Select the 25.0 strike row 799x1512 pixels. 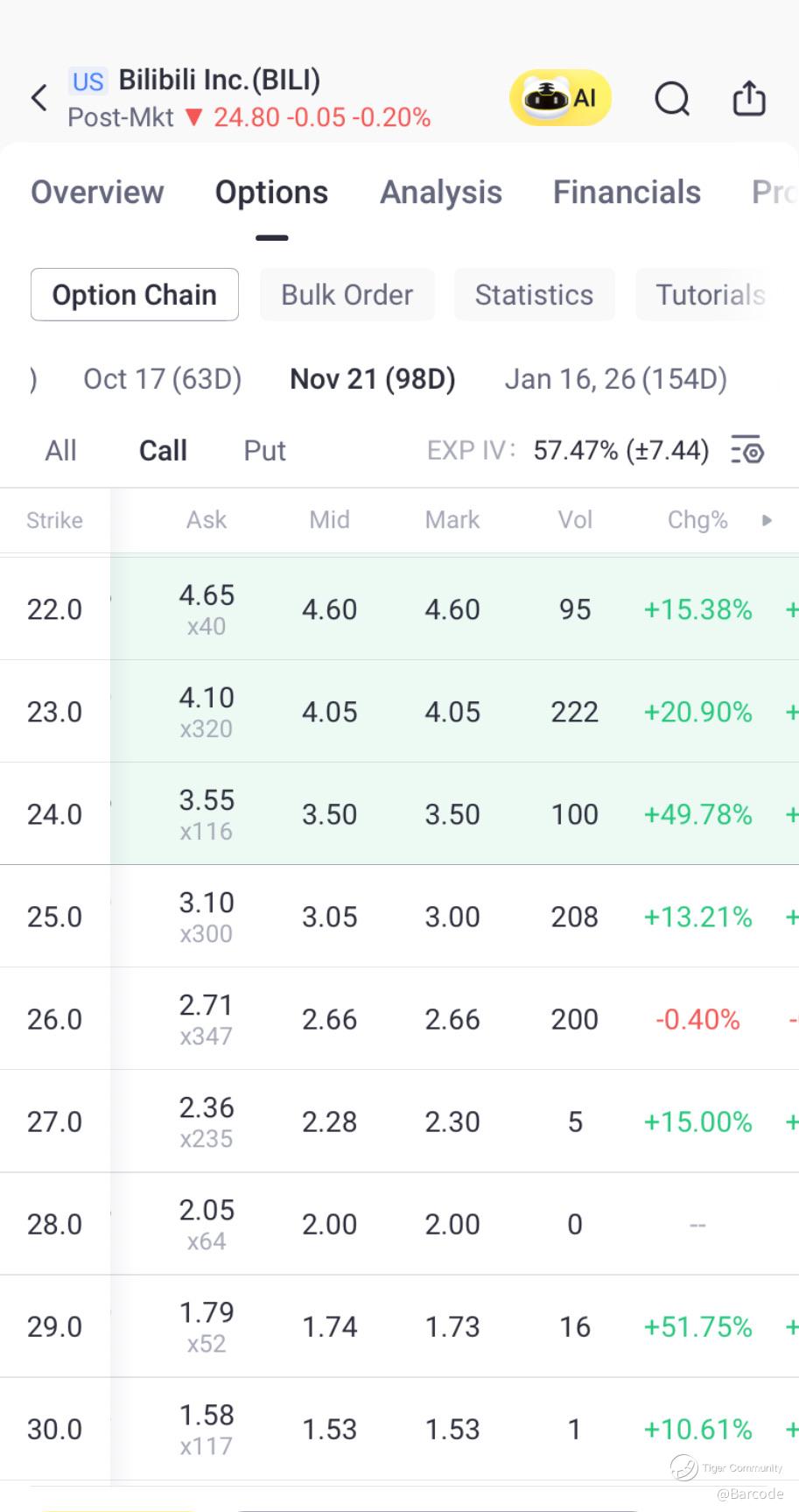tap(54, 917)
